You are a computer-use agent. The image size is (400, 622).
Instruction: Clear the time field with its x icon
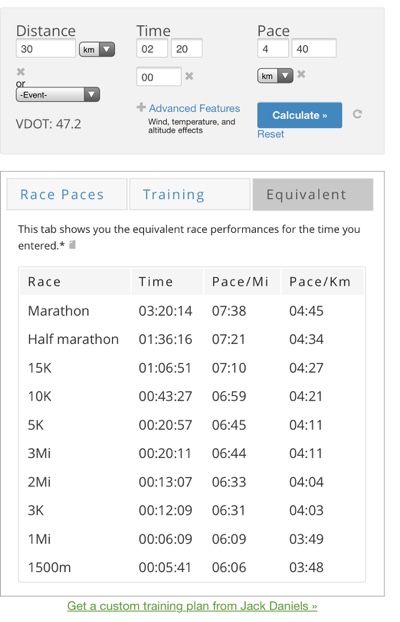pyautogui.click(x=189, y=76)
